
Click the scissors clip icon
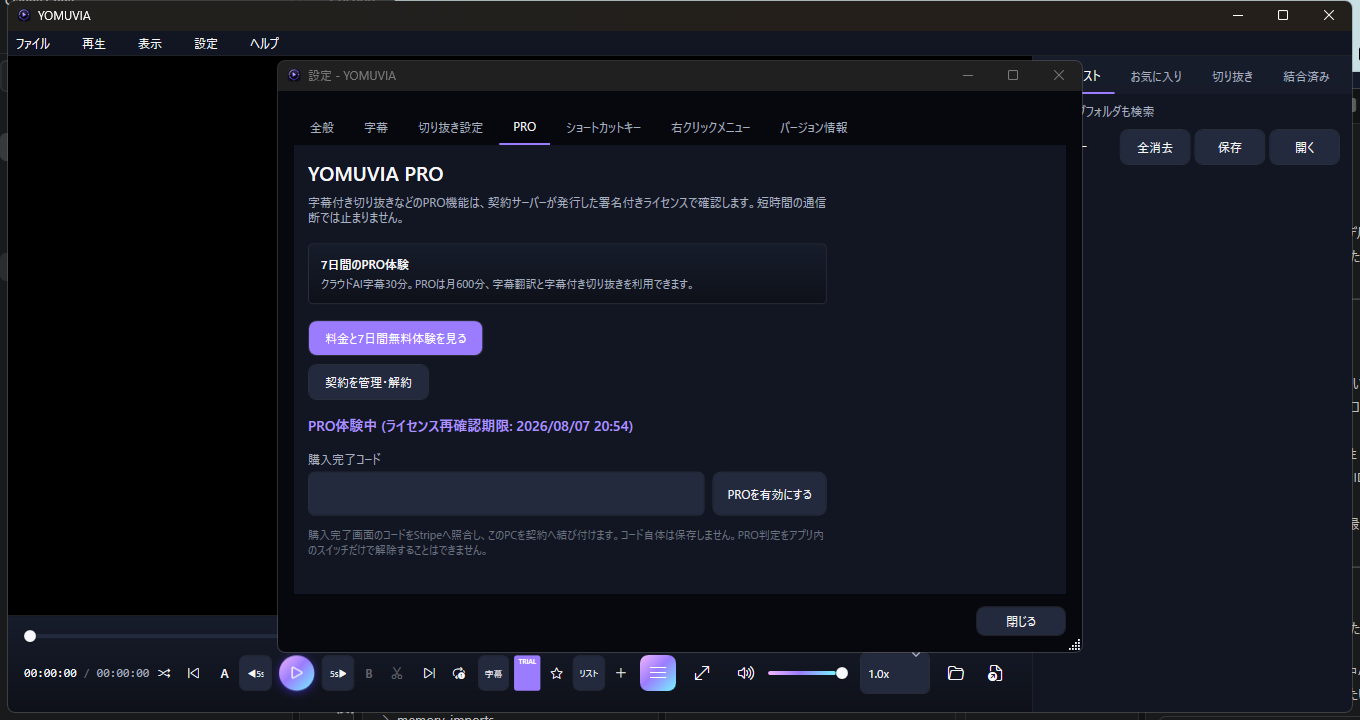click(x=397, y=673)
